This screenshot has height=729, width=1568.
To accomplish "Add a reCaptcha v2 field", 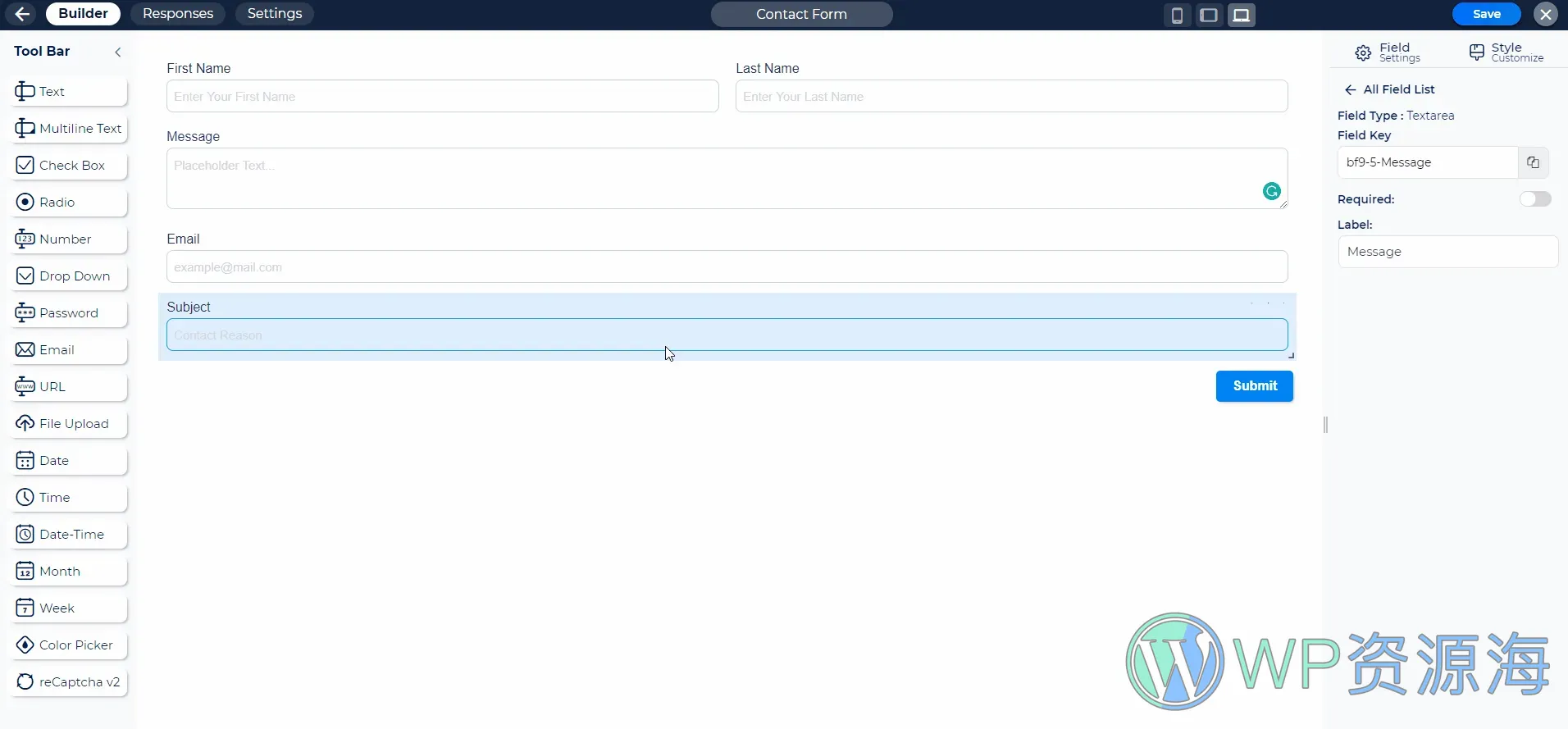I will click(x=71, y=682).
